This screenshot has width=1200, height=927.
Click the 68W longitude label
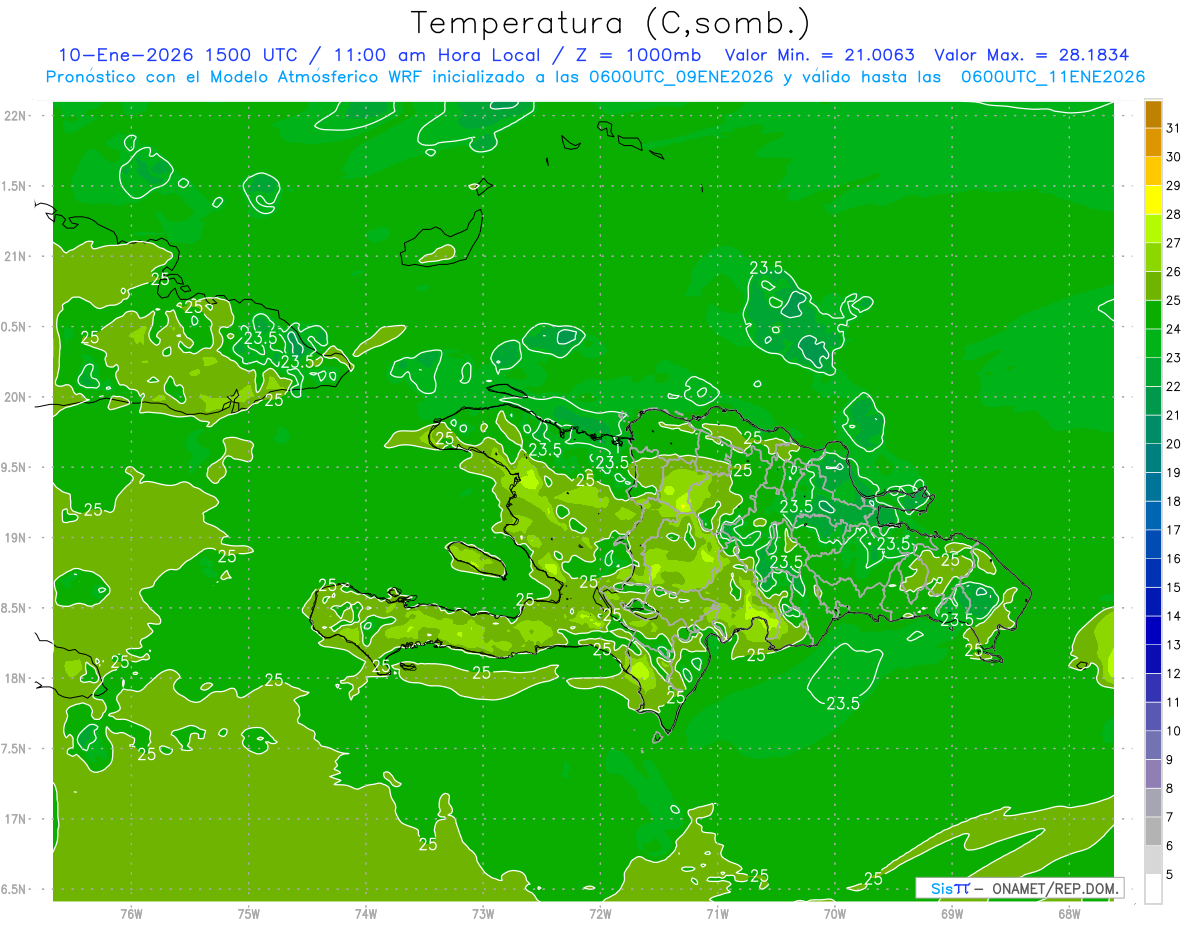click(x=1069, y=913)
